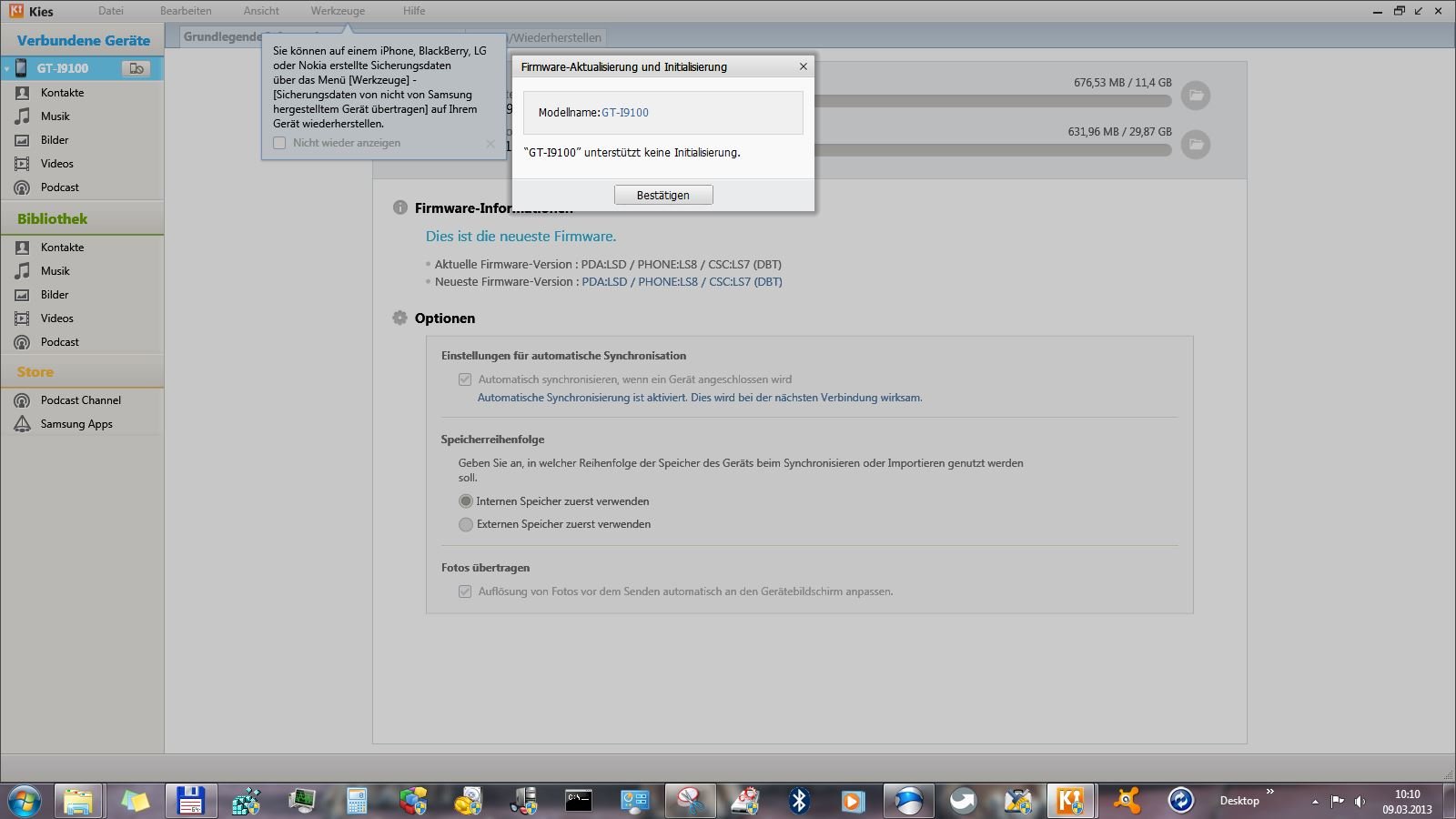Click the Store section header
The image size is (1456, 819).
(35, 372)
